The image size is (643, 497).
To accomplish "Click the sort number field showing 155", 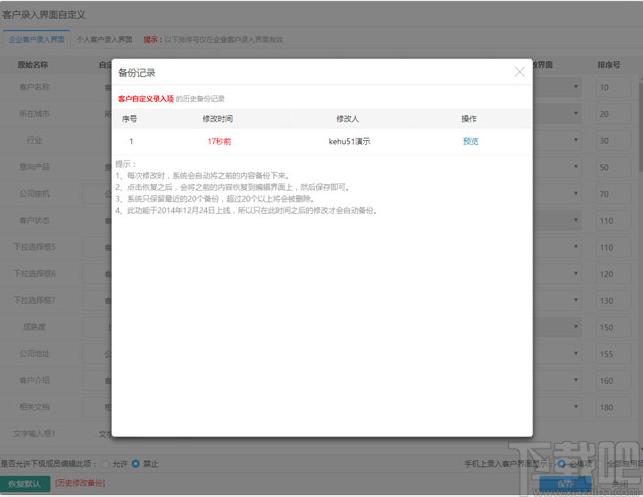I will pos(612,354).
